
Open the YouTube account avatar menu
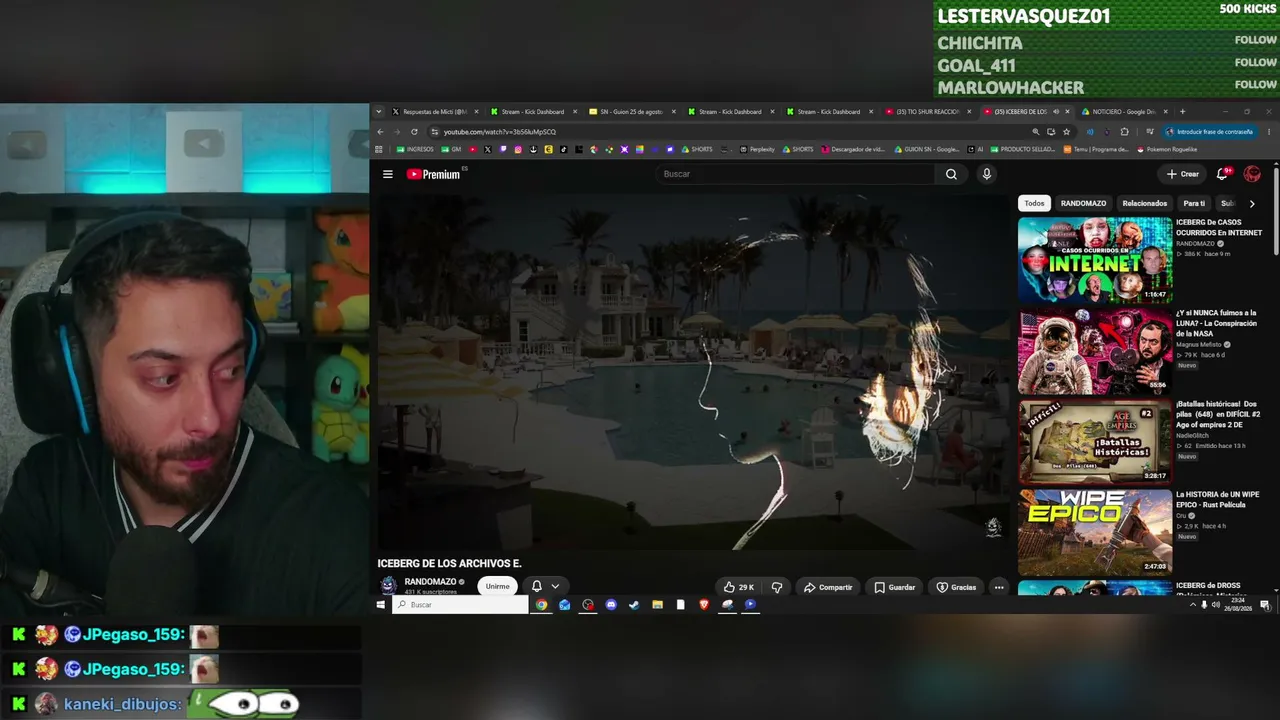coord(1252,174)
